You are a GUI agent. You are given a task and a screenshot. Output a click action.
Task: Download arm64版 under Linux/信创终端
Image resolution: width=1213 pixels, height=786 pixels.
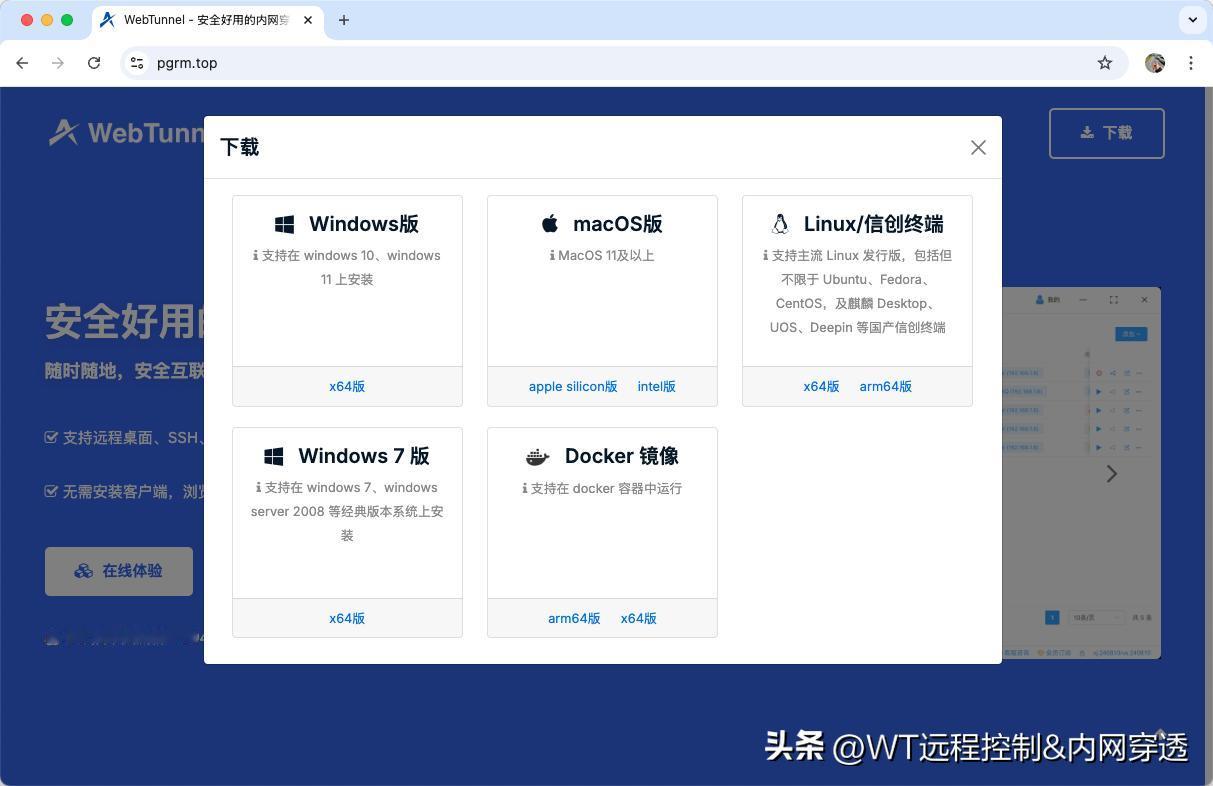(885, 386)
